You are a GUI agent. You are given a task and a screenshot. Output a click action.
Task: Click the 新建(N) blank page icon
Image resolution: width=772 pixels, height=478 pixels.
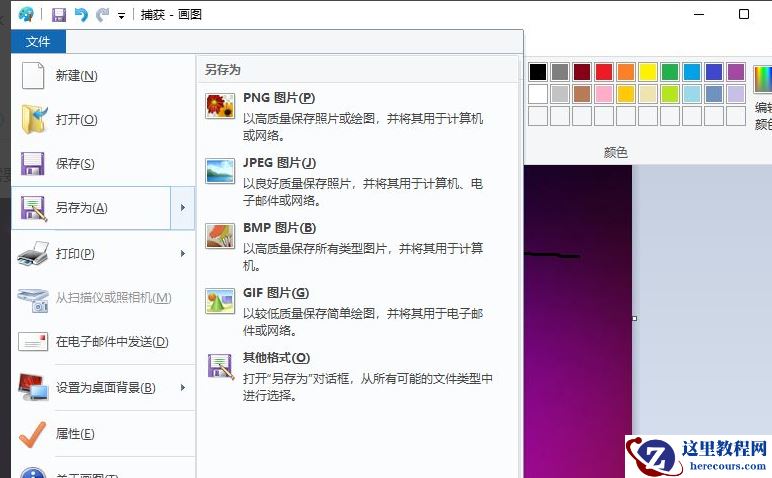coord(33,75)
